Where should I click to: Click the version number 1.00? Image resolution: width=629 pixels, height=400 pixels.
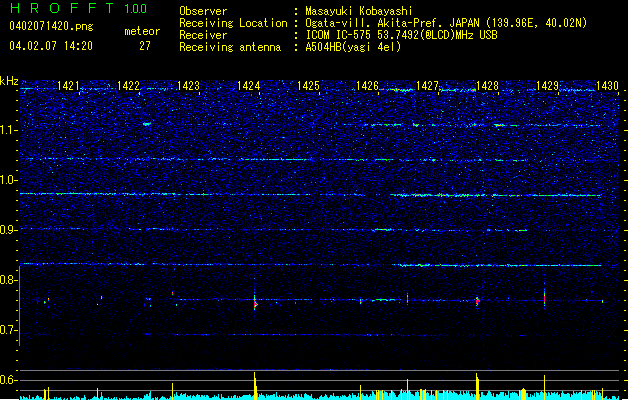136,9
